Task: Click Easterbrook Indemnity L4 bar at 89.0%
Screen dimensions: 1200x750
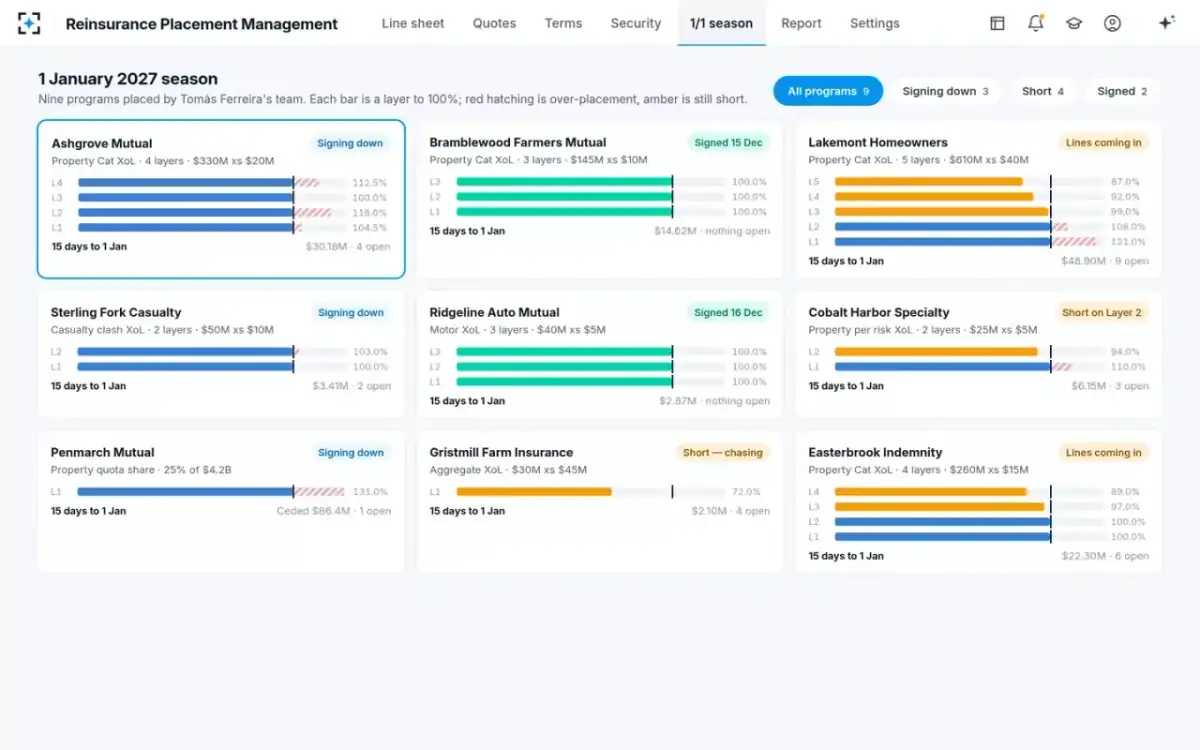Action: pos(969,492)
